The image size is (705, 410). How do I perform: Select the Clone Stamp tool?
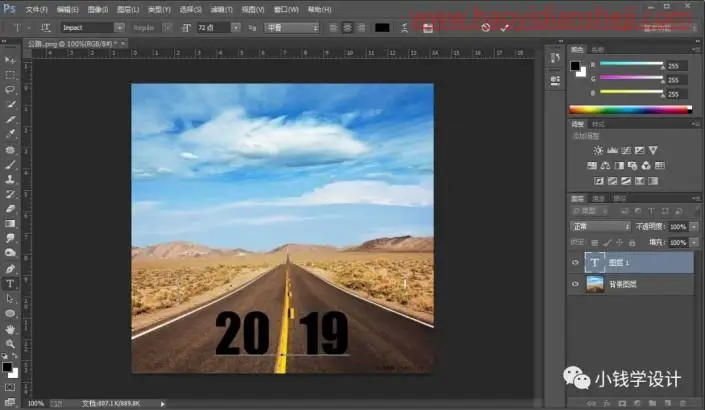(x=10, y=179)
